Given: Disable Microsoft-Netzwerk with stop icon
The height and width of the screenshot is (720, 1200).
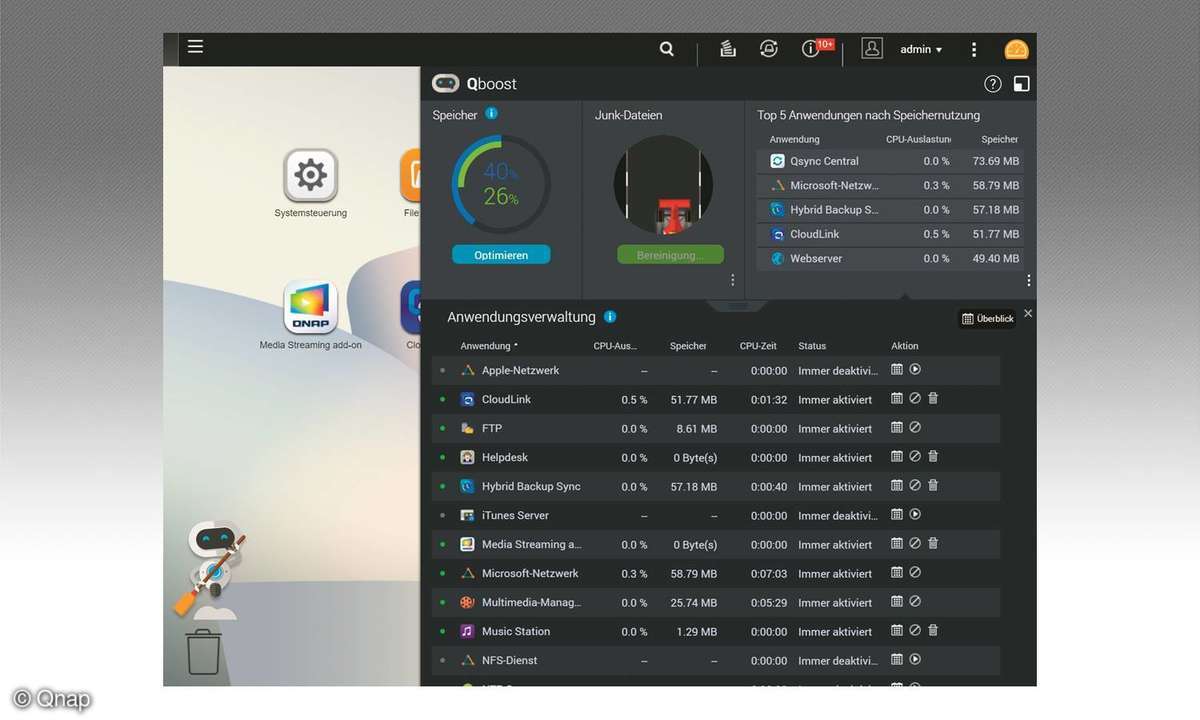Looking at the screenshot, I should tap(915, 573).
